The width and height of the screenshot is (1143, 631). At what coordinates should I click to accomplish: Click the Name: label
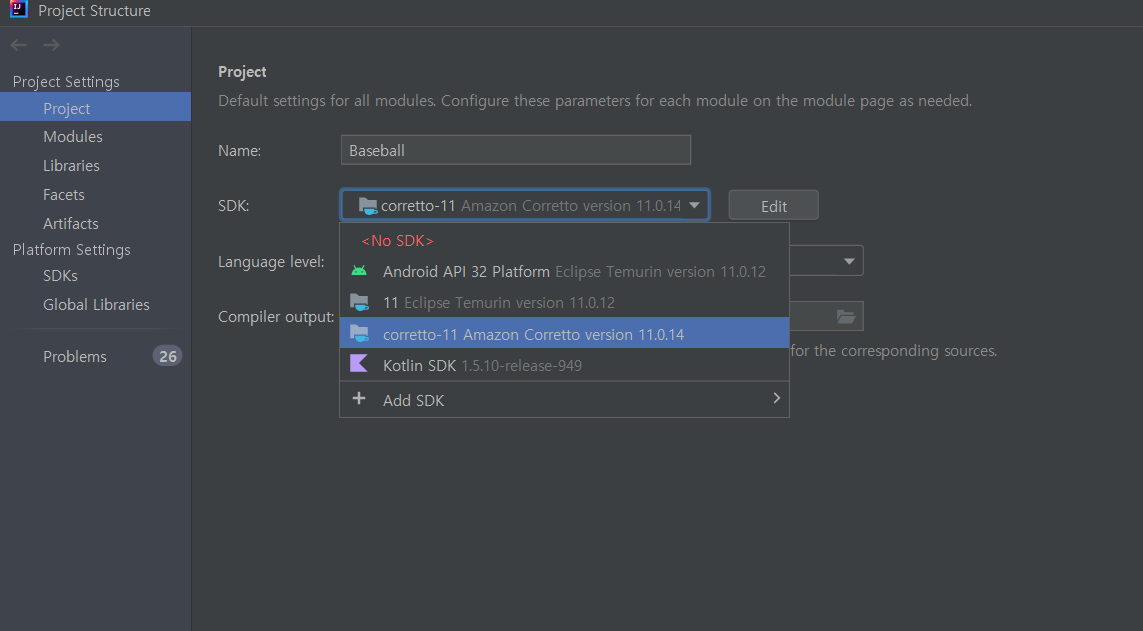coord(239,151)
